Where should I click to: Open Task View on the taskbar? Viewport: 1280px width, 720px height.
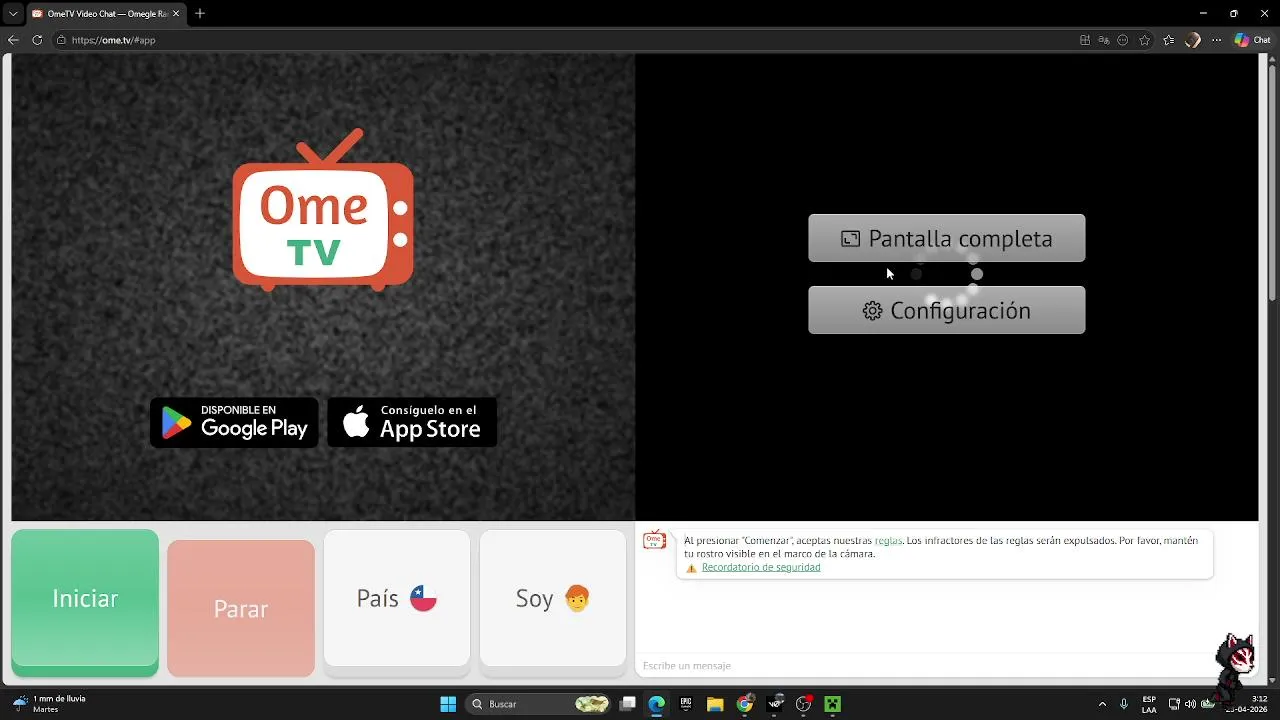pyautogui.click(x=628, y=704)
